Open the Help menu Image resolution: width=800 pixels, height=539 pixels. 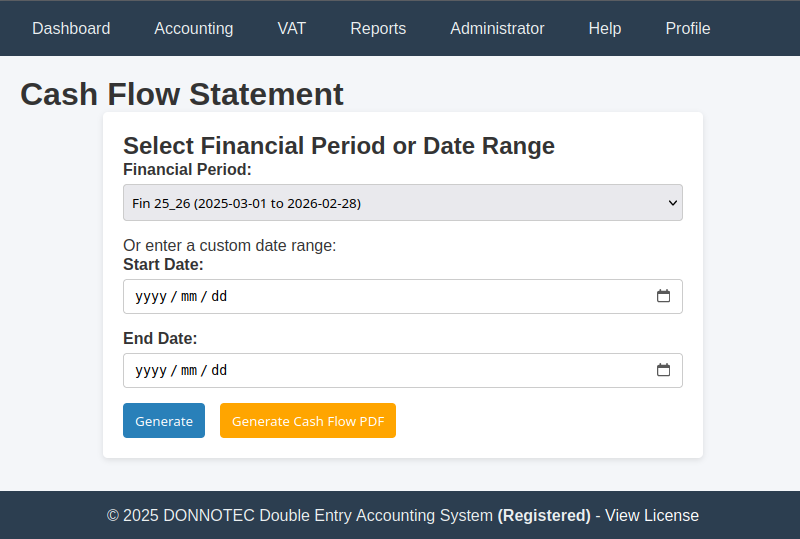click(605, 28)
